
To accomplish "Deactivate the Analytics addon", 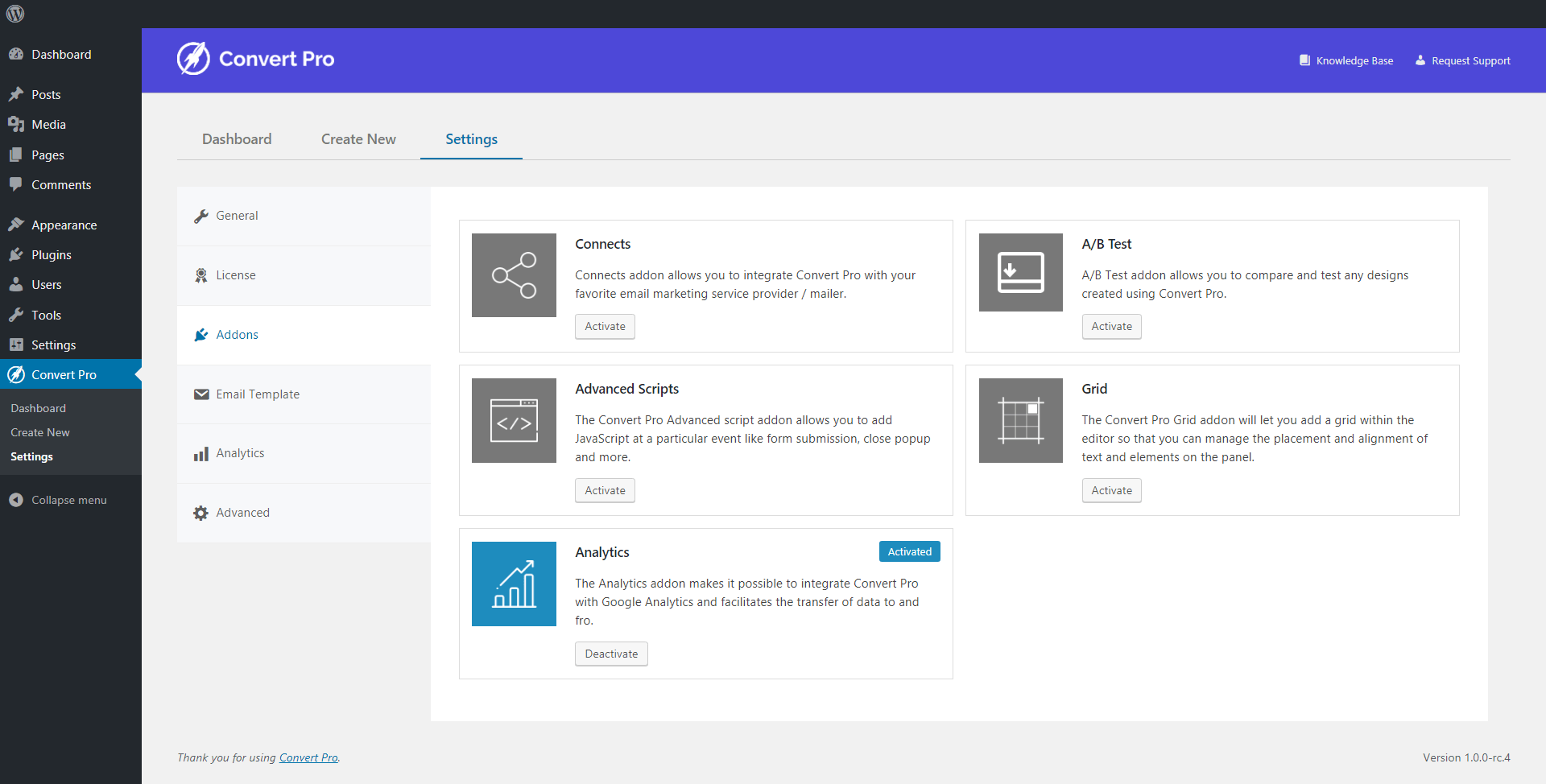I will point(611,654).
